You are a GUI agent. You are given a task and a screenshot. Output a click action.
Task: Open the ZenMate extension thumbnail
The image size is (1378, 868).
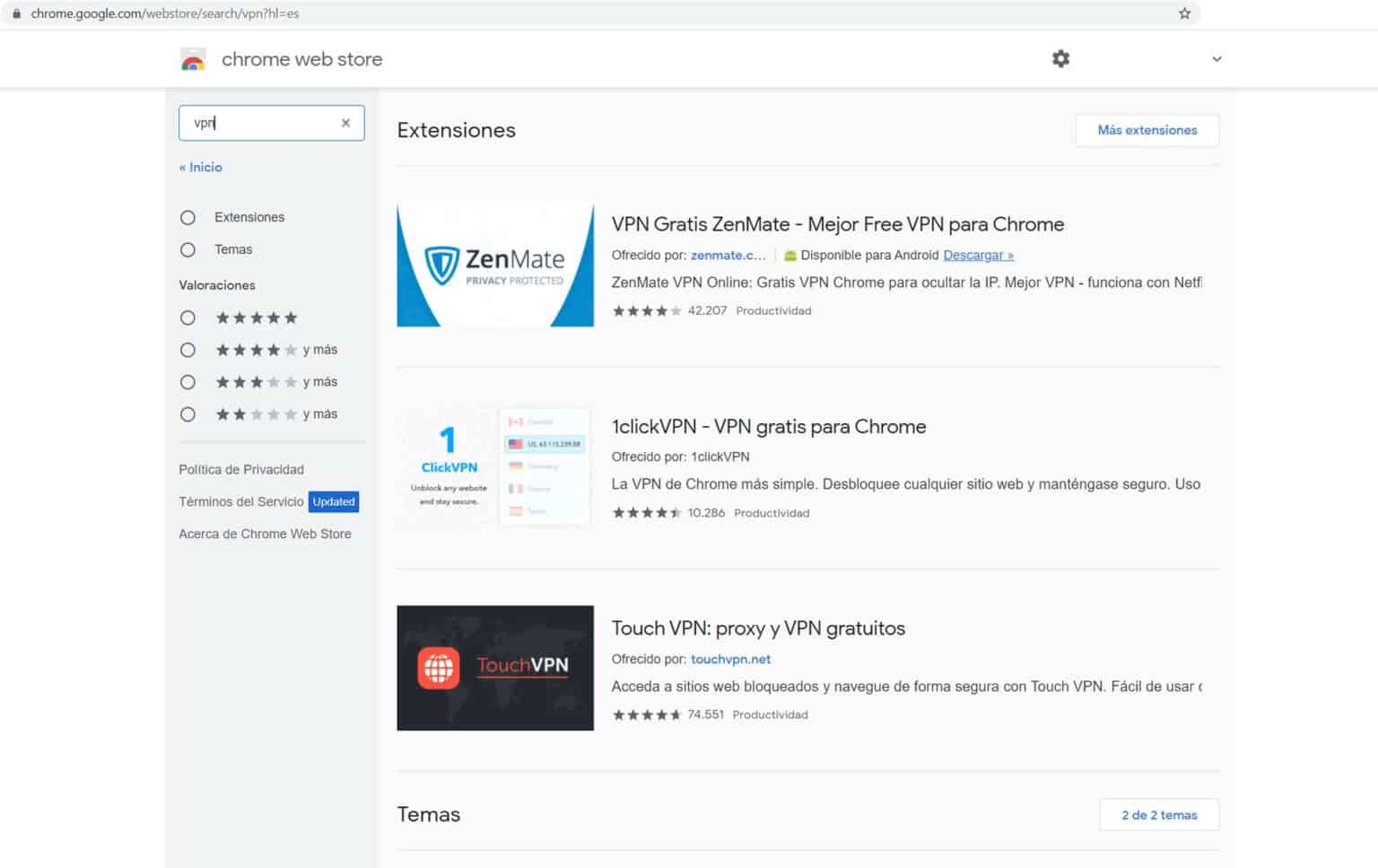click(495, 265)
